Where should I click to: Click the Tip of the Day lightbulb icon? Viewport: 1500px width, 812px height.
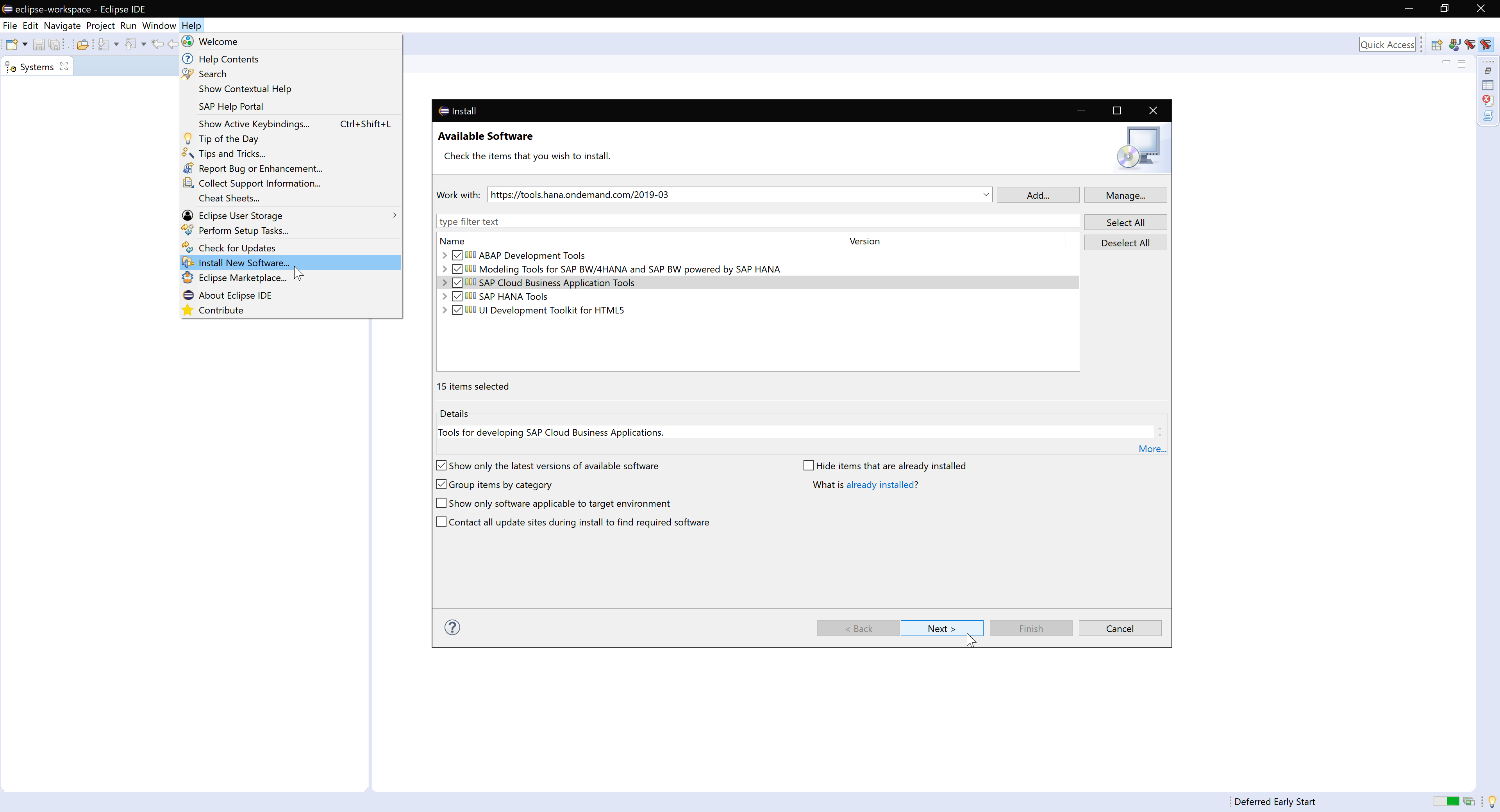point(187,139)
